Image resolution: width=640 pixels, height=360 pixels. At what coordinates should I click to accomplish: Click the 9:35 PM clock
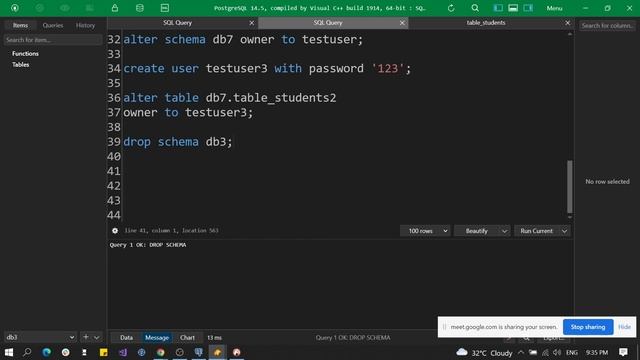point(597,352)
